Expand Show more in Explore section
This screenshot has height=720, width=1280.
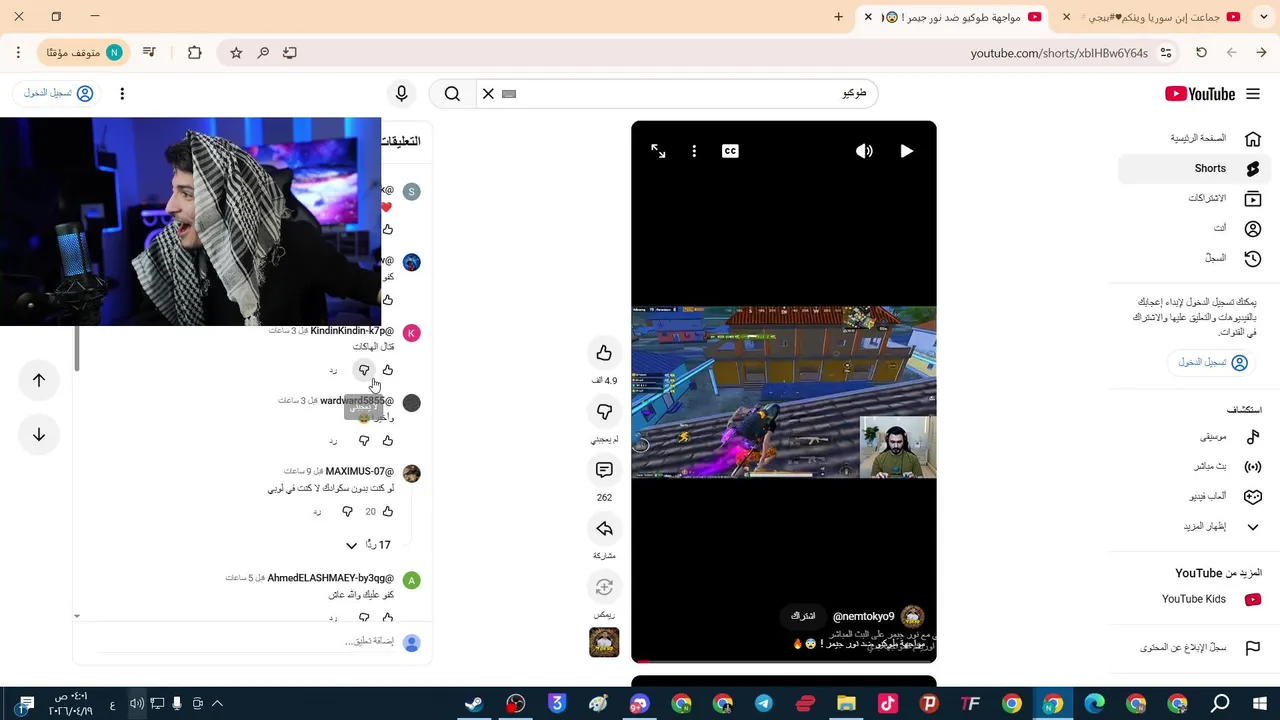click(1194, 526)
